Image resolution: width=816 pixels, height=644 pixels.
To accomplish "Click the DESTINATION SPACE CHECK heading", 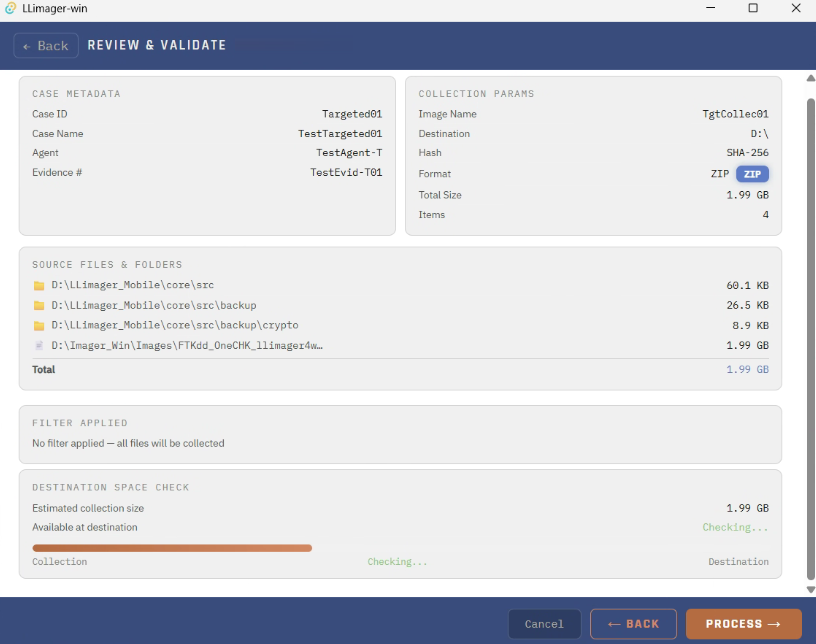I will pyautogui.click(x=110, y=487).
